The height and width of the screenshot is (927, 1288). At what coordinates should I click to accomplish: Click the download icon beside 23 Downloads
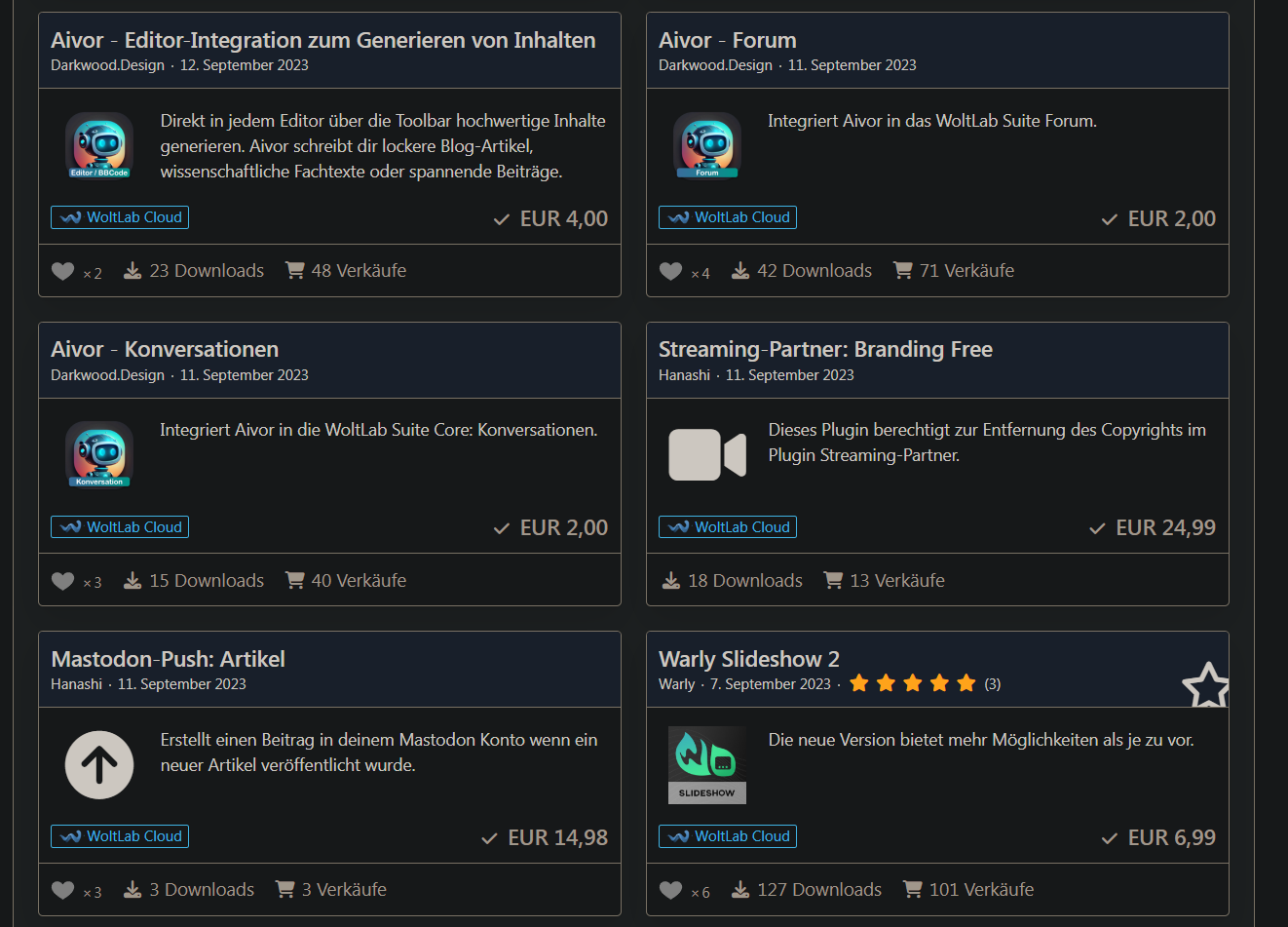(x=133, y=271)
